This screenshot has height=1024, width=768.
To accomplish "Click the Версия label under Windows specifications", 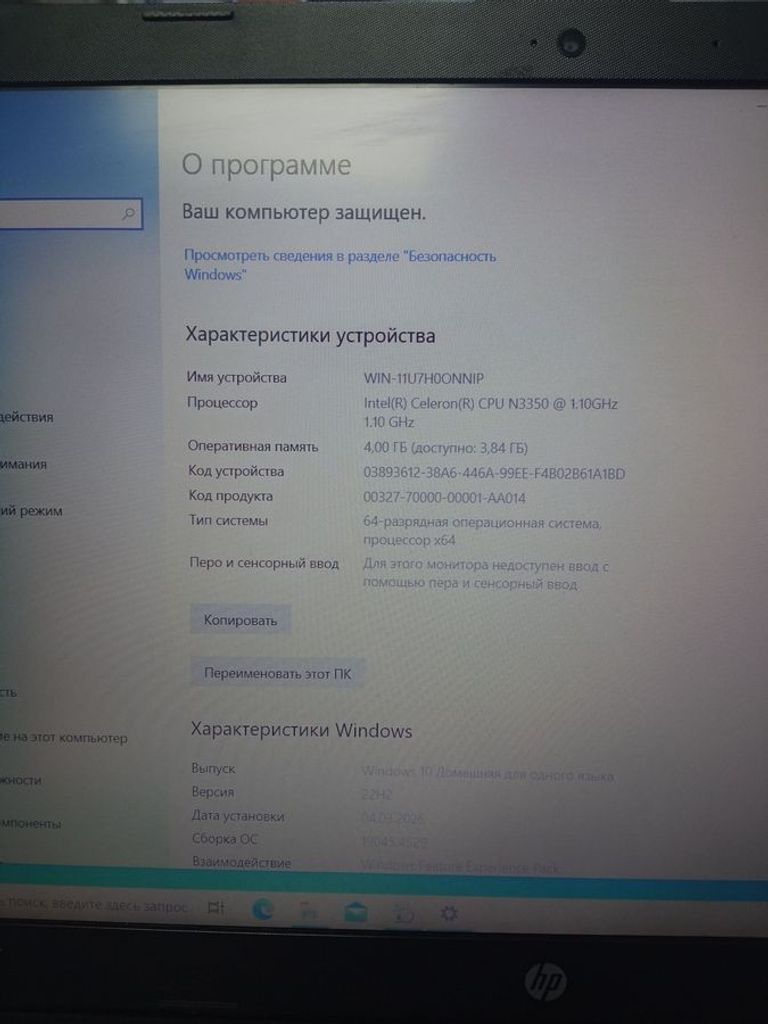I will (213, 792).
